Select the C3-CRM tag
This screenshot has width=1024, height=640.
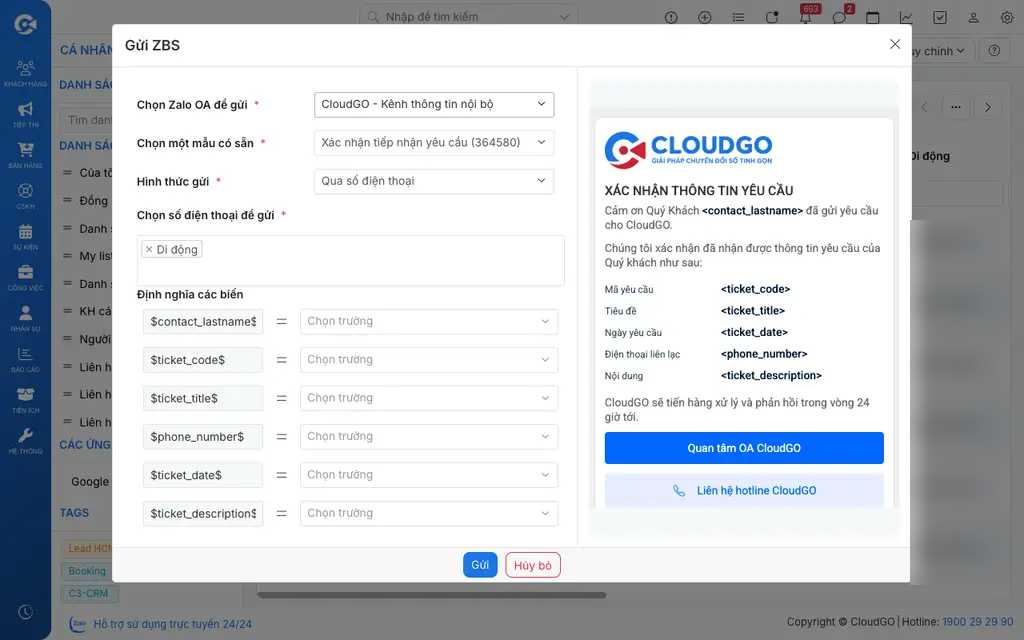point(88,593)
